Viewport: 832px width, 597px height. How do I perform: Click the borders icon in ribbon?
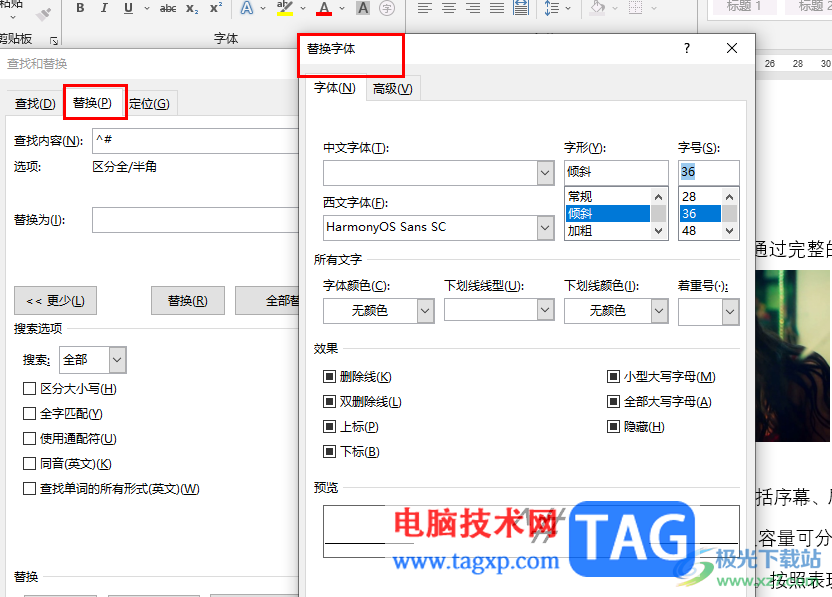tap(636, 8)
